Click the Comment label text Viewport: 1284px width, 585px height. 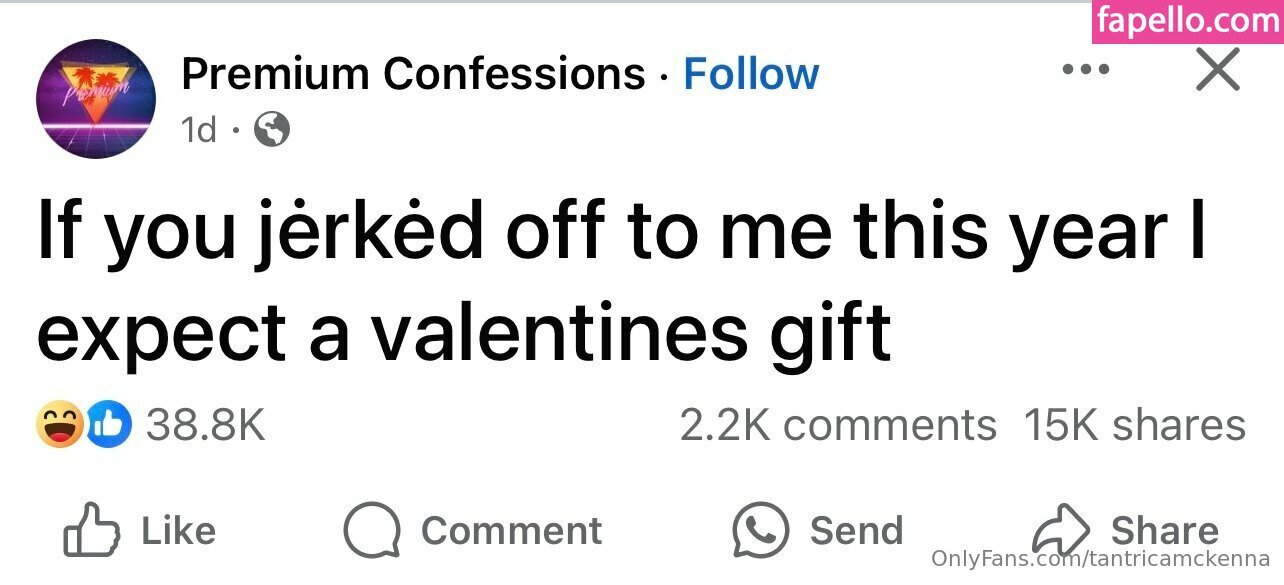click(511, 531)
